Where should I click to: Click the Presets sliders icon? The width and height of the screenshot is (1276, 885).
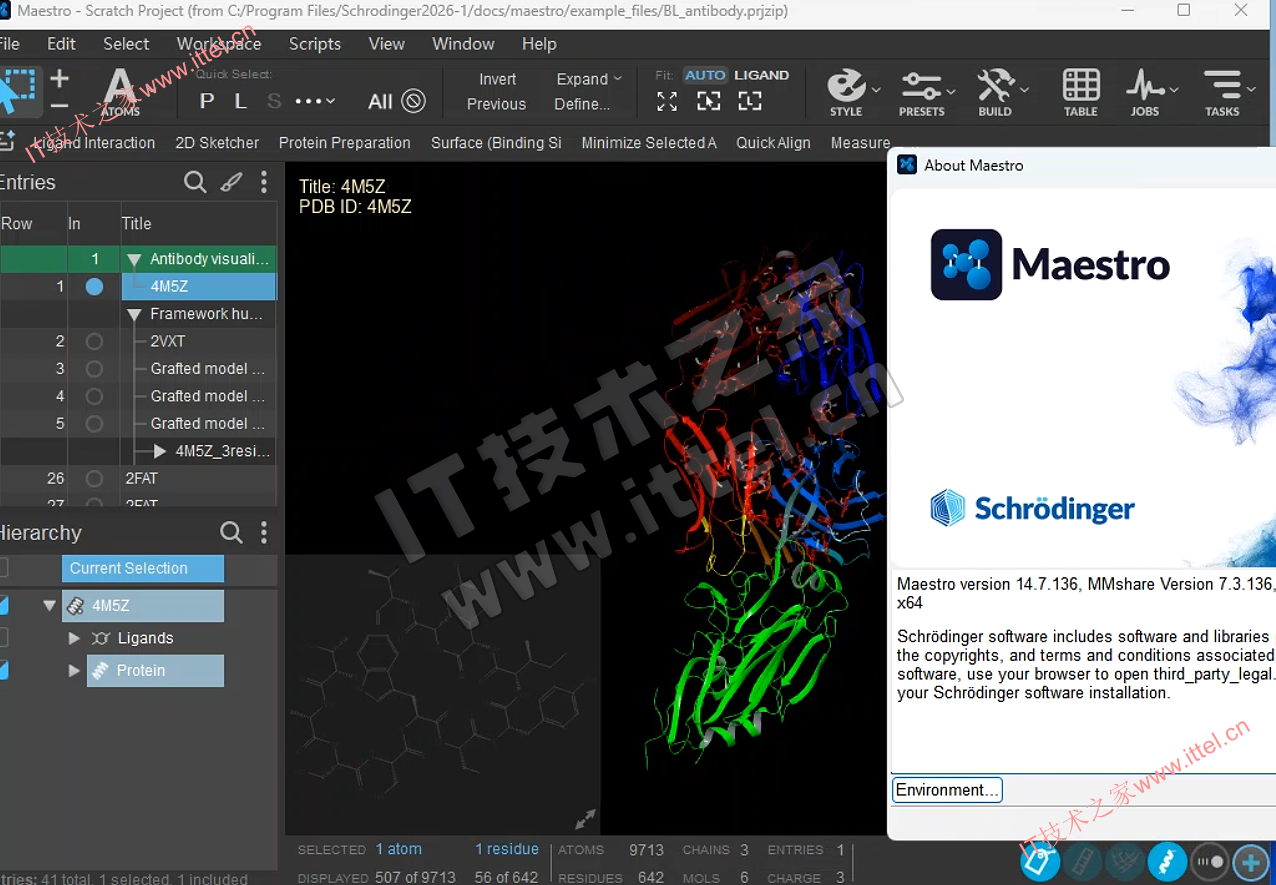pyautogui.click(x=921, y=90)
